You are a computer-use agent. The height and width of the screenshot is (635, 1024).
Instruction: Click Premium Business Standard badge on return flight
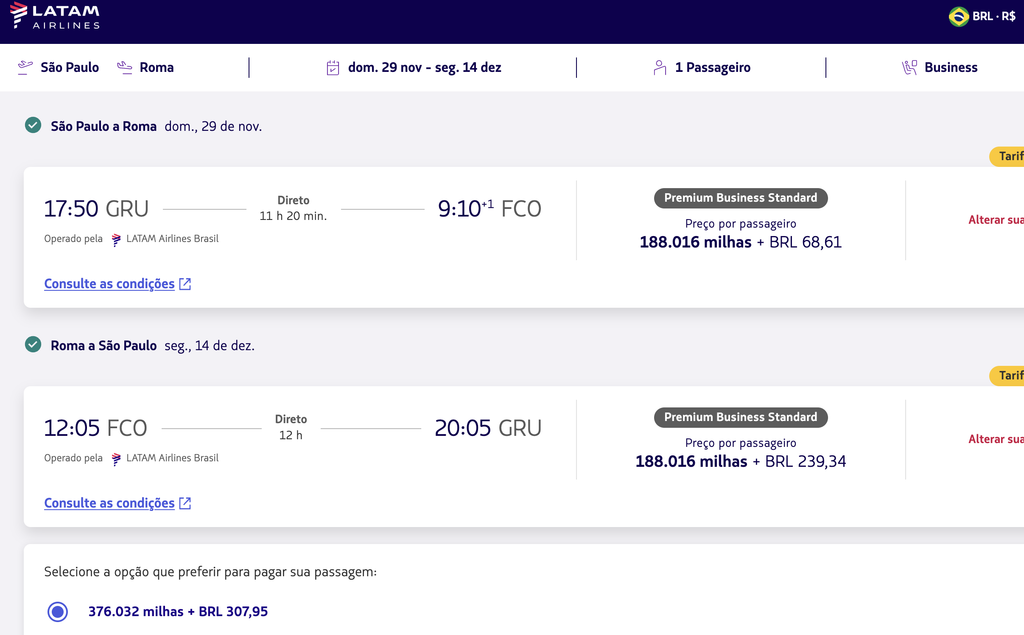741,417
